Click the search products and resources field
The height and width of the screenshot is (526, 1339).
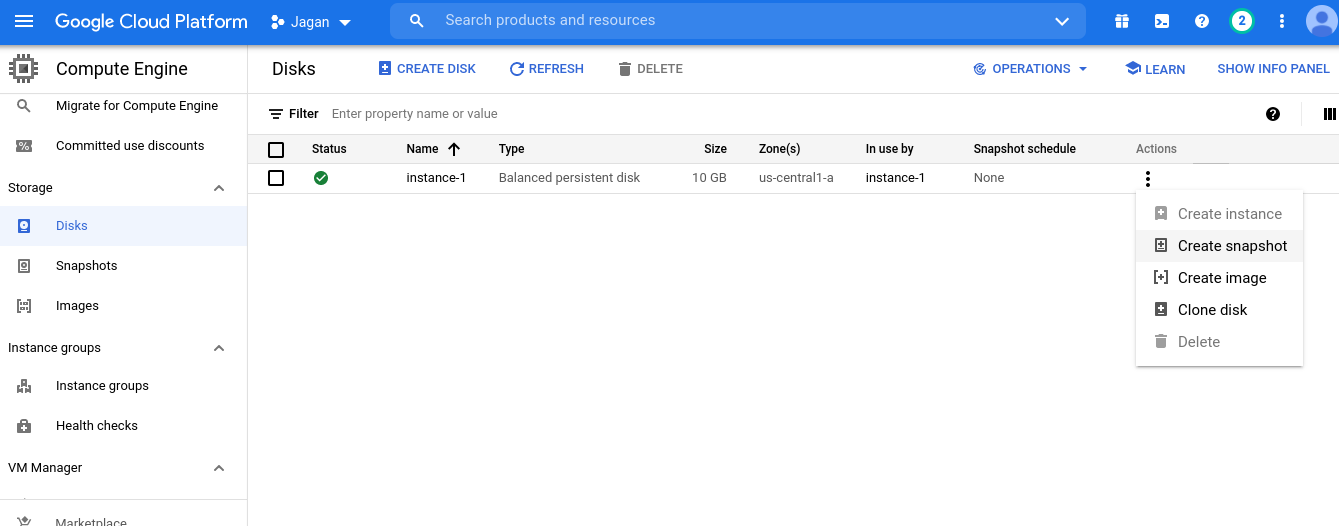(x=737, y=21)
